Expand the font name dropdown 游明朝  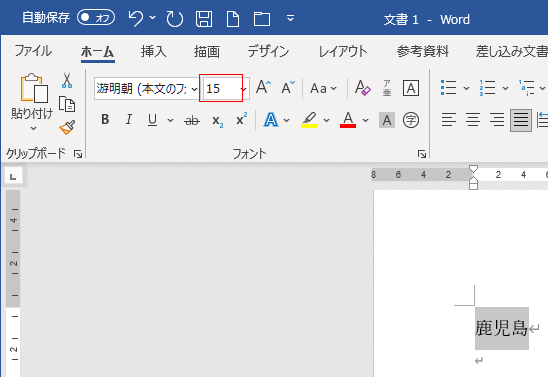click(194, 89)
